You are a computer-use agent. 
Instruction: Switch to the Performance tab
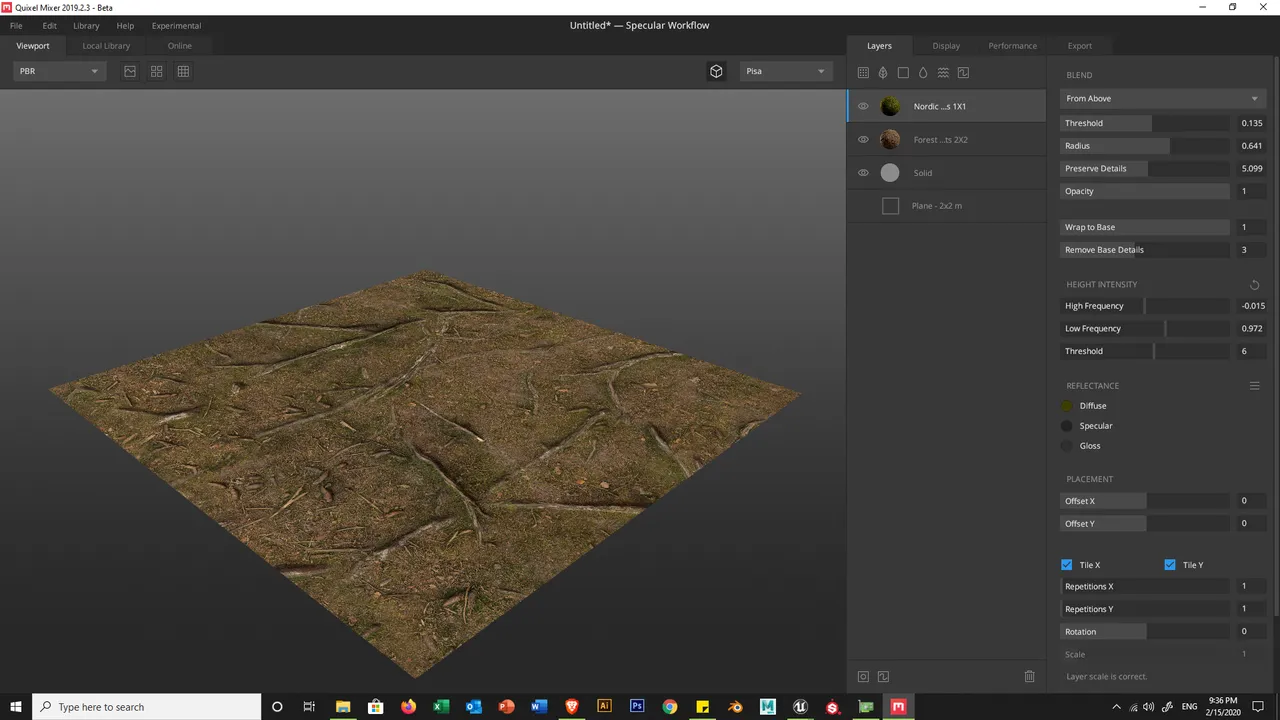point(1013,46)
